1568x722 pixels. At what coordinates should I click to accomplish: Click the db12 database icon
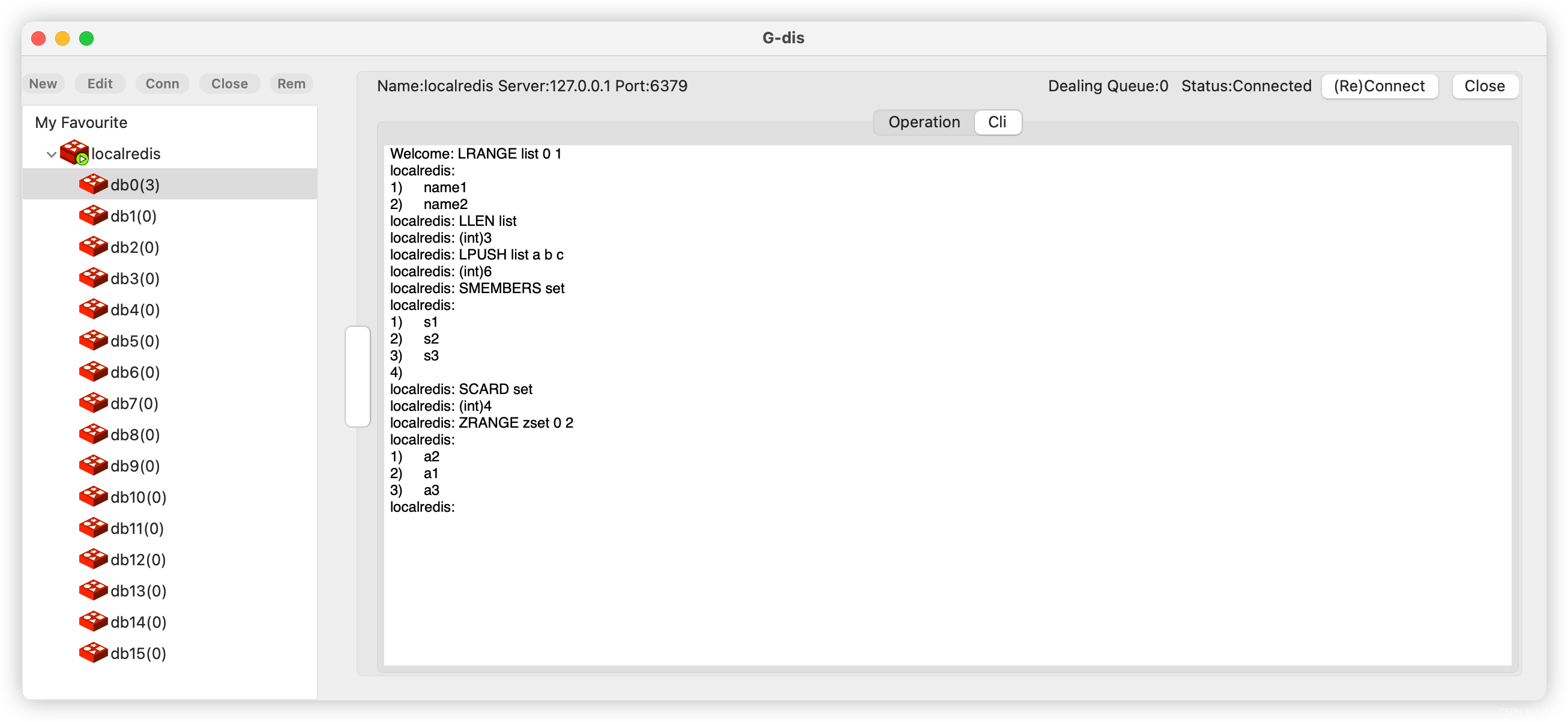(x=93, y=559)
